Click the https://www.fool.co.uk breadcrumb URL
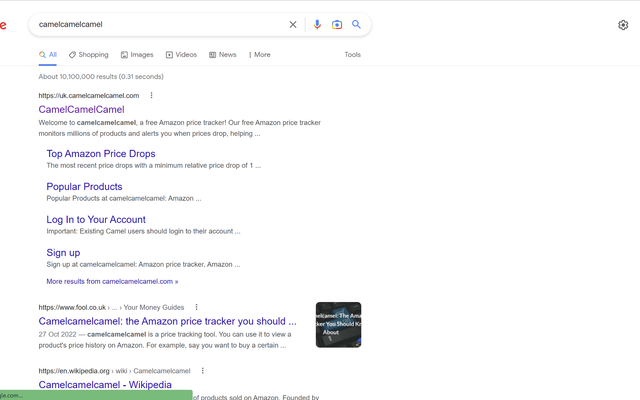 click(x=111, y=307)
